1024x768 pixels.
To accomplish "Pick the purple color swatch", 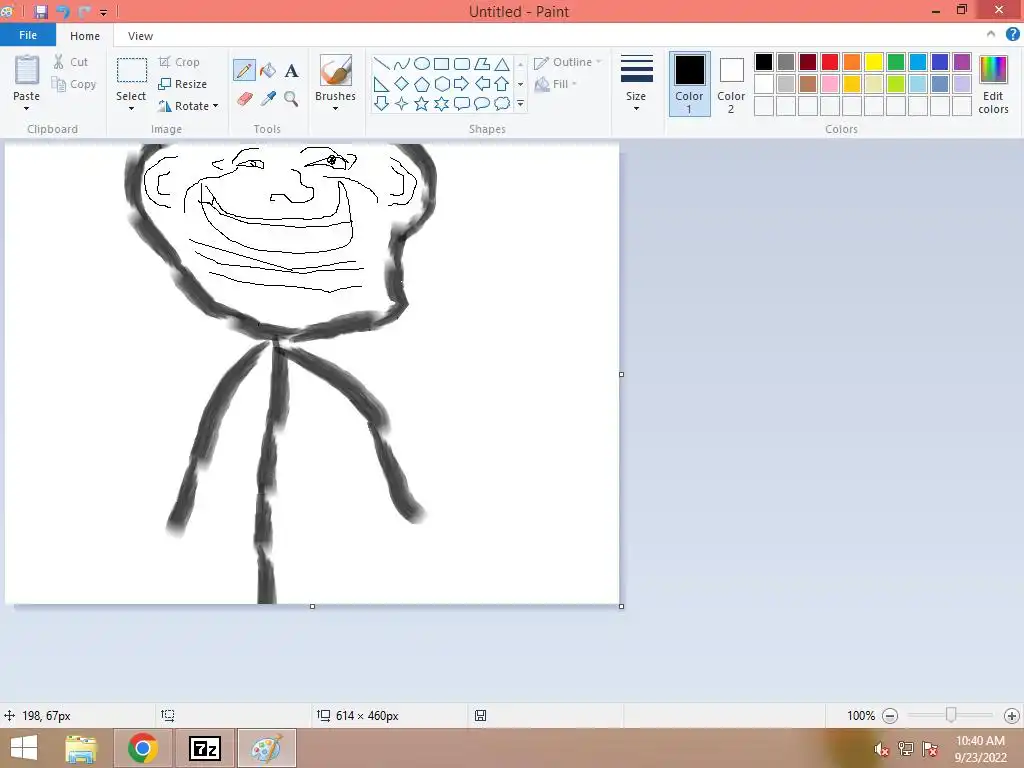I will (962, 62).
